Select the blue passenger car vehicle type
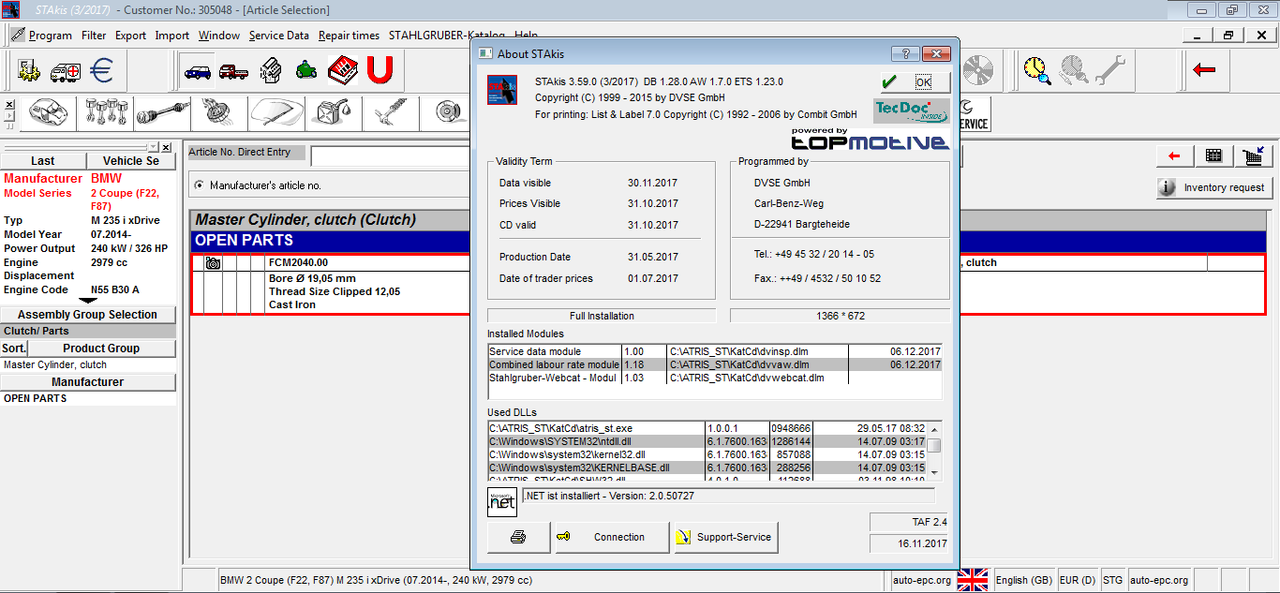 coord(198,71)
